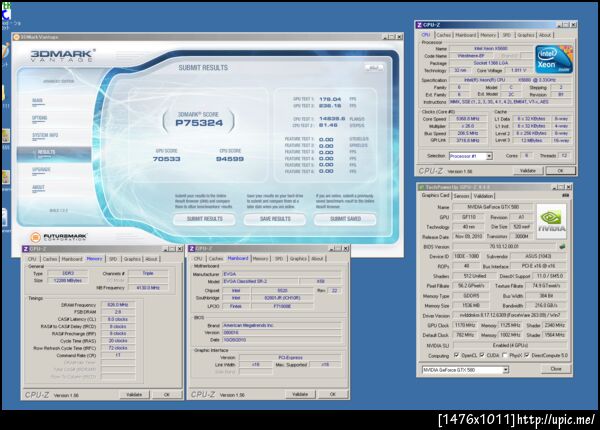Switch to SPD tab in top-right CPU-Z
This screenshot has width=600, height=430.
tap(507, 35)
